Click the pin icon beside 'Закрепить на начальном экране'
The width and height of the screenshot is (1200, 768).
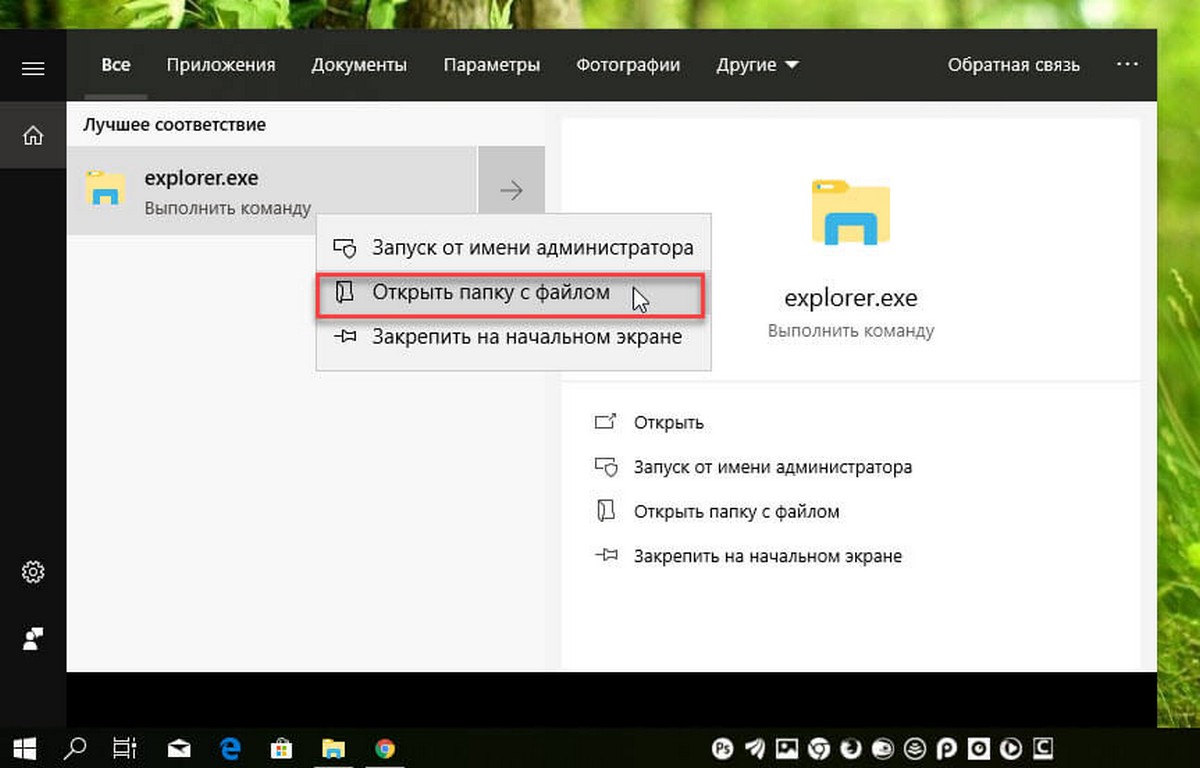[345, 337]
